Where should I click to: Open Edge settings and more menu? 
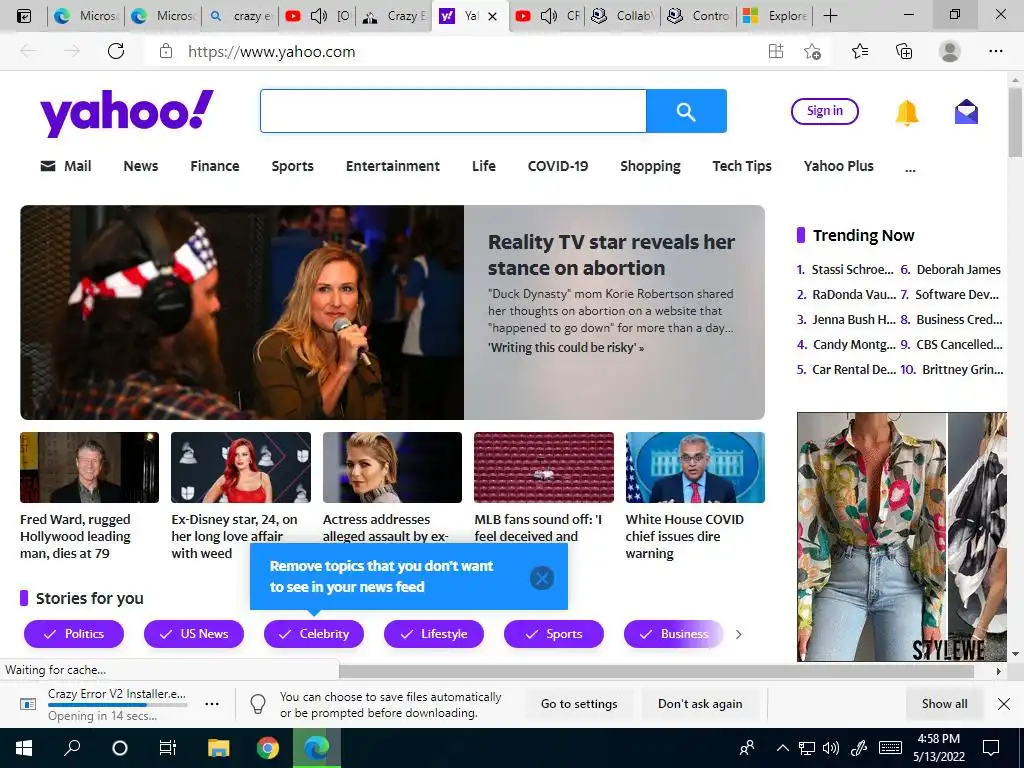coord(995,51)
